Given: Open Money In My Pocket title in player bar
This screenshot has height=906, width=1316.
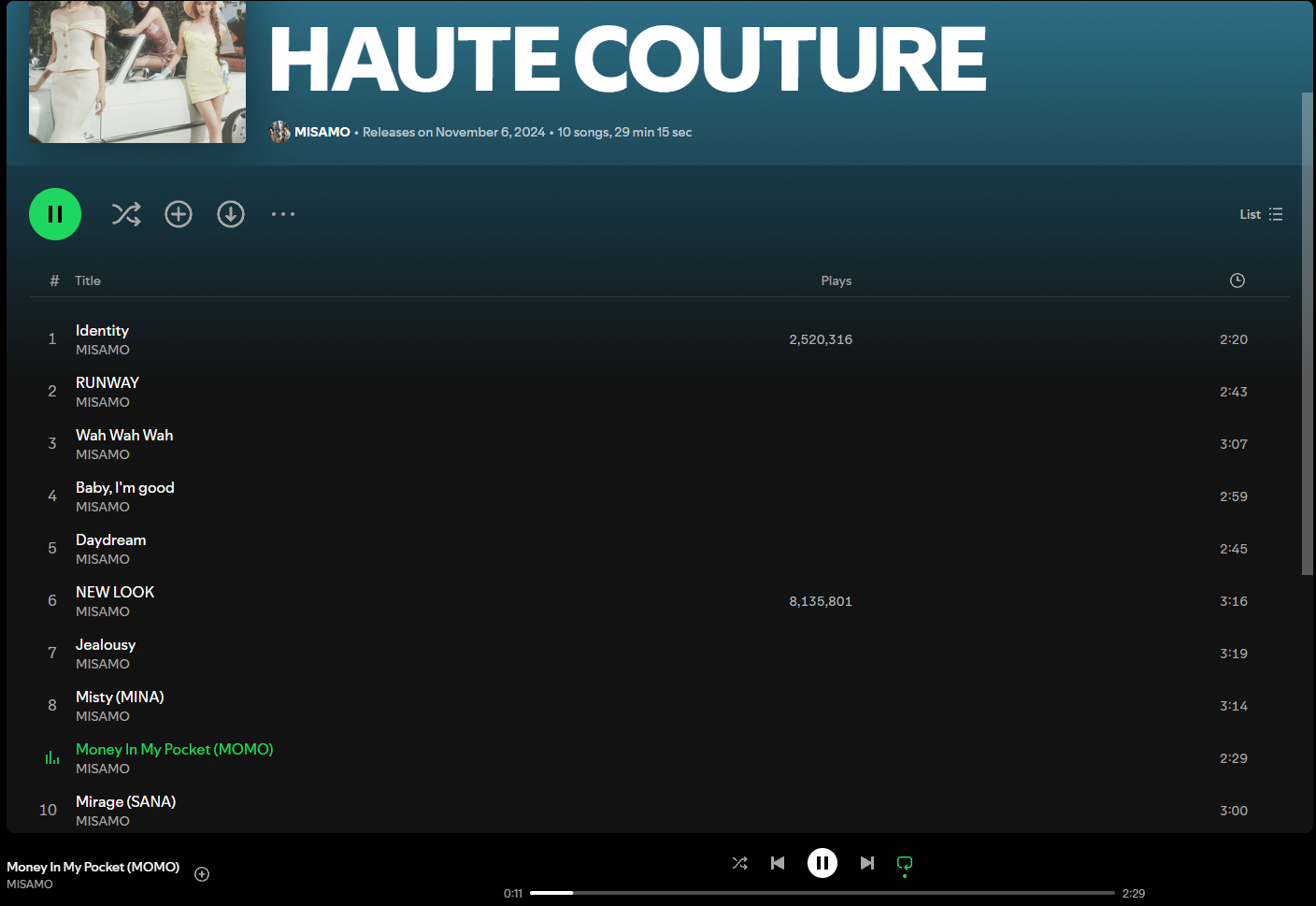Looking at the screenshot, I should (x=93, y=867).
